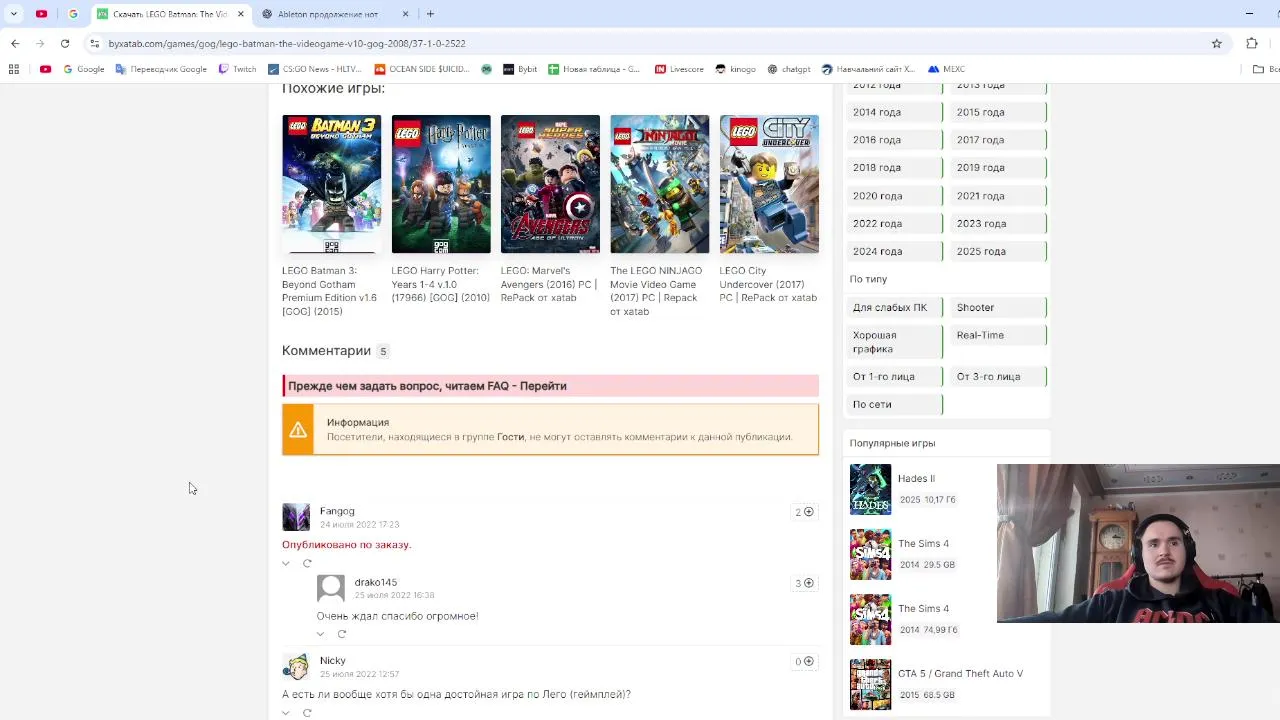1280x720 pixels.
Task: Open user profile drako145
Action: click(x=375, y=582)
